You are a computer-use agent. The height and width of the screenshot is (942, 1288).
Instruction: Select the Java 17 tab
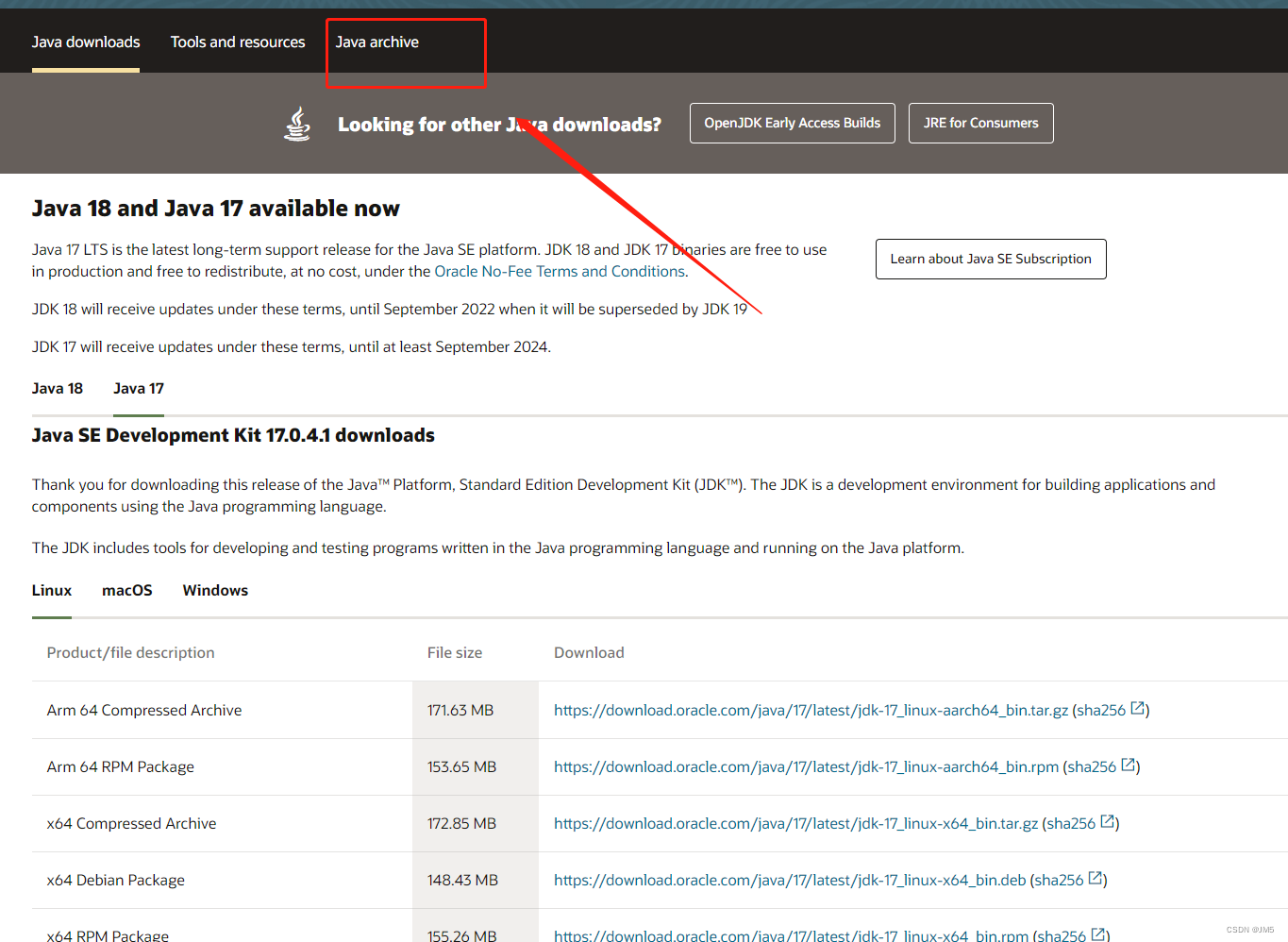tap(139, 389)
